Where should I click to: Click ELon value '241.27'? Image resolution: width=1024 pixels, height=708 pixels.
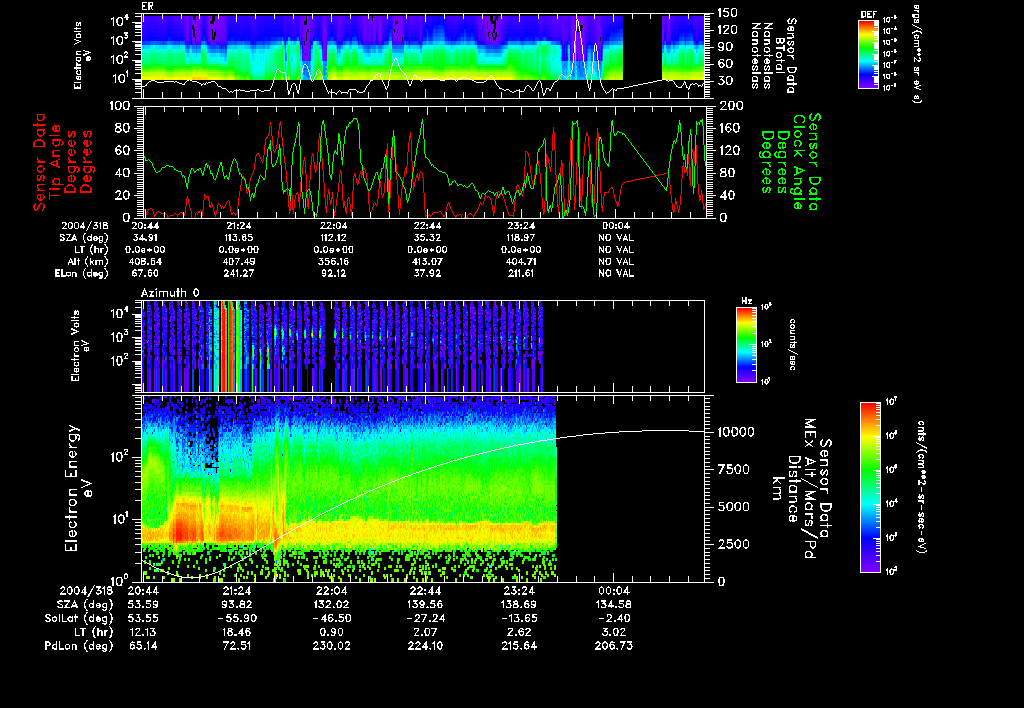[238, 274]
